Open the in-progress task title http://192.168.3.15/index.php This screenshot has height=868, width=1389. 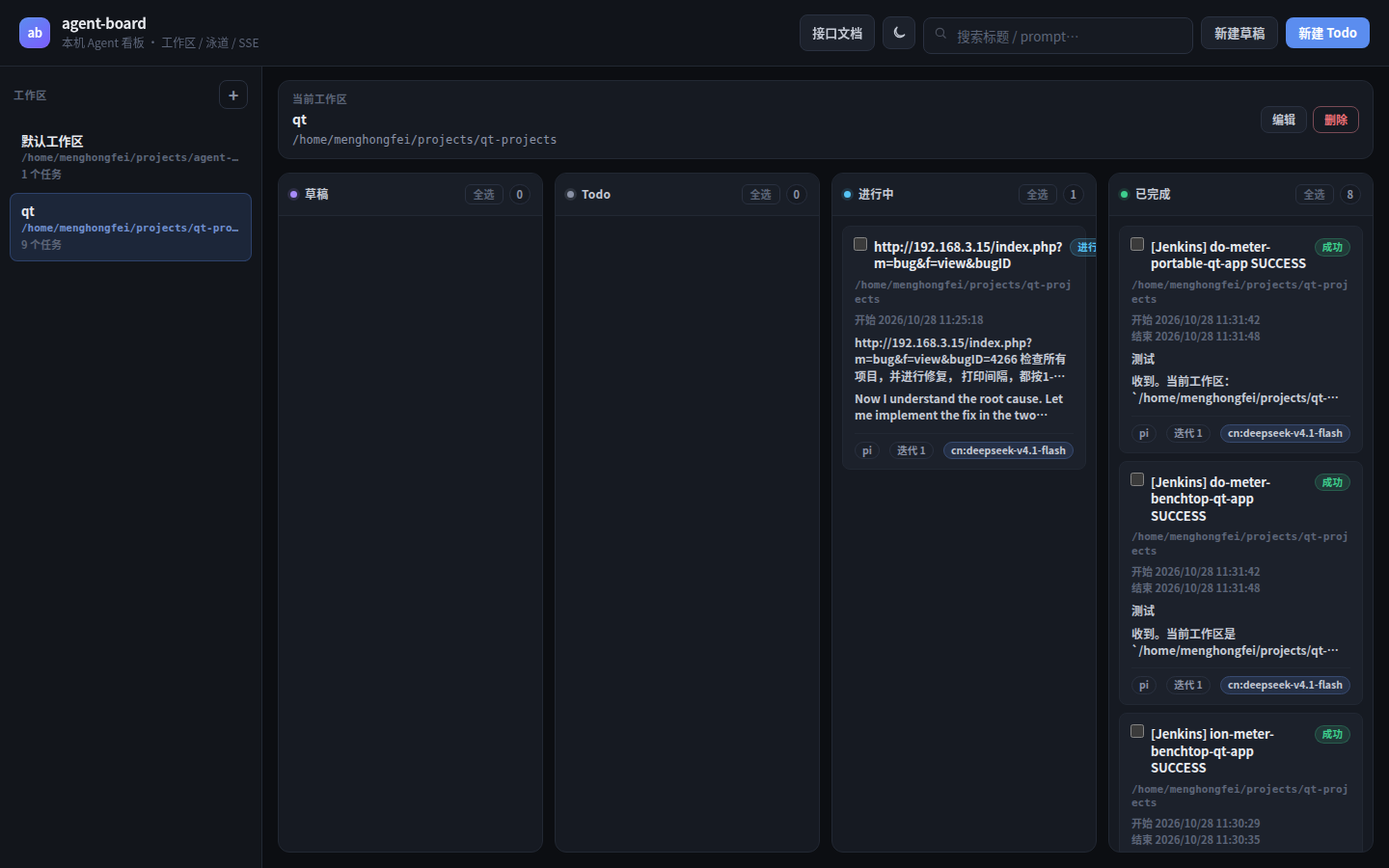point(967,255)
